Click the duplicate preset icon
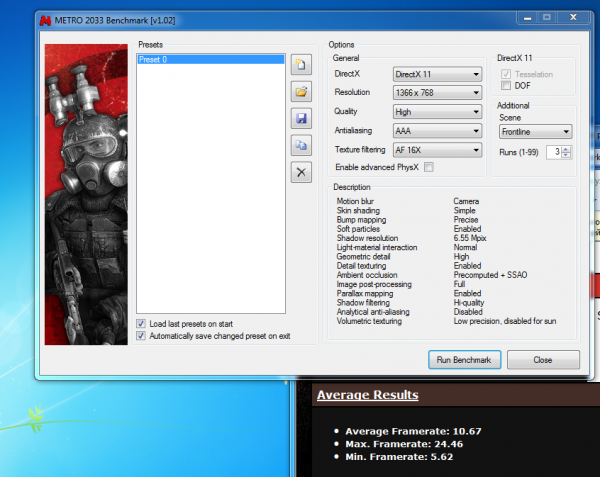This screenshot has width=600, height=477. click(x=300, y=146)
